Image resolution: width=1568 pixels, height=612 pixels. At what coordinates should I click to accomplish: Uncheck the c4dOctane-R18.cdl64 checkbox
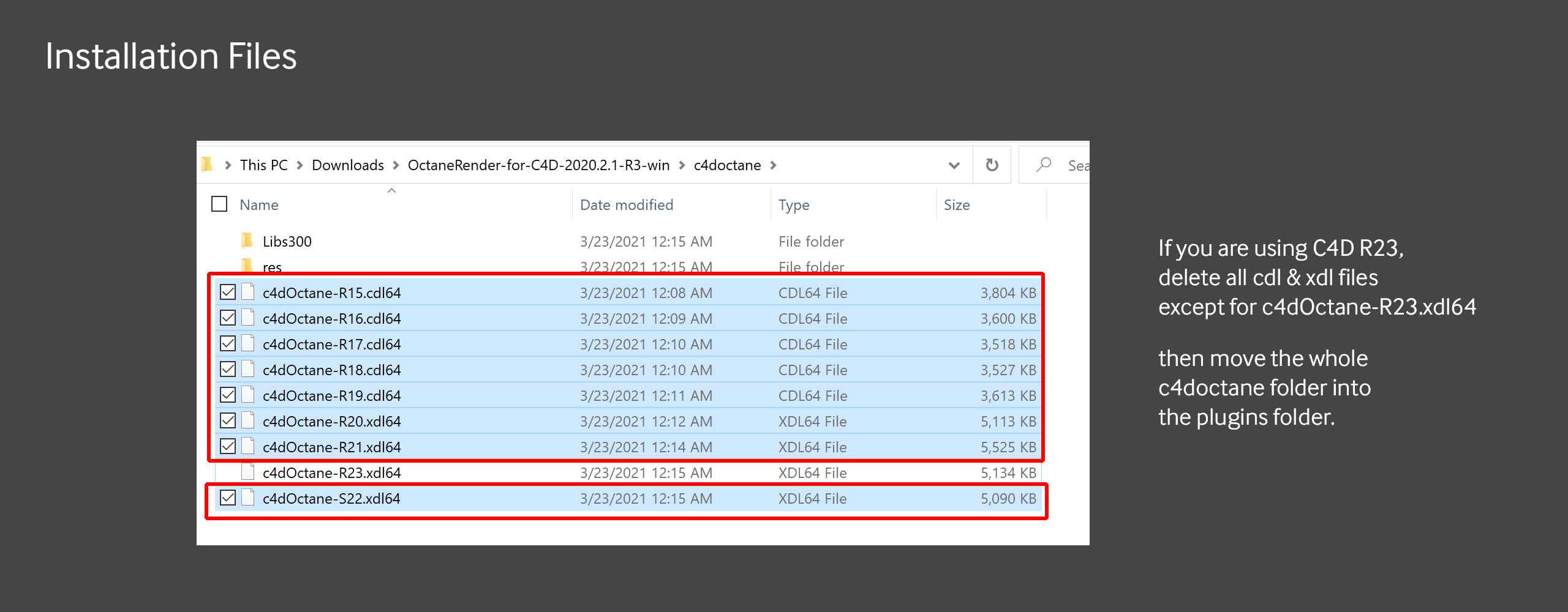pos(228,369)
